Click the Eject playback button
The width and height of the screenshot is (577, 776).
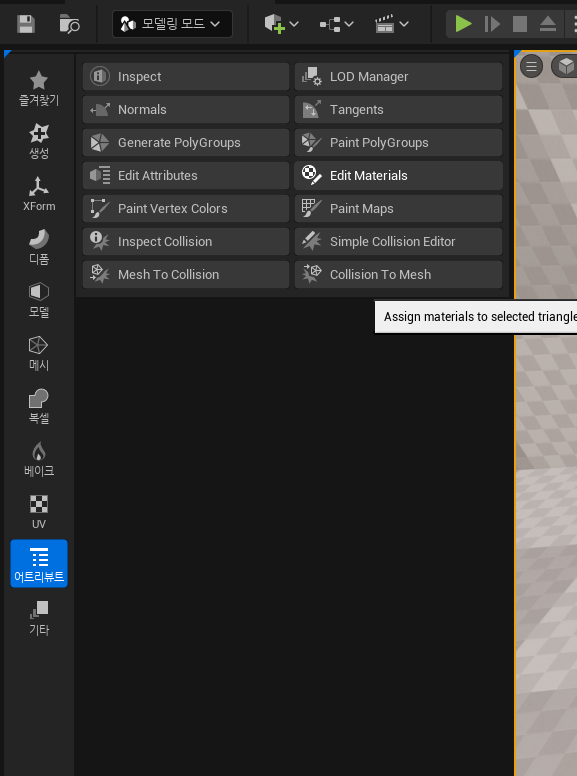[x=548, y=24]
